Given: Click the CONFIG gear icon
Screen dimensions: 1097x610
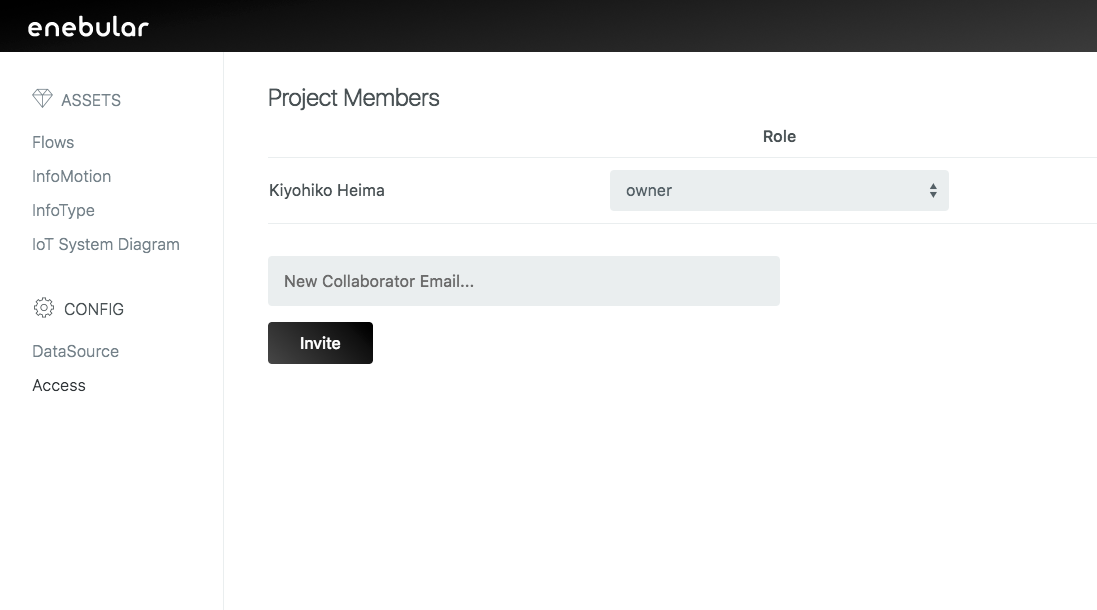Looking at the screenshot, I should (x=42, y=308).
